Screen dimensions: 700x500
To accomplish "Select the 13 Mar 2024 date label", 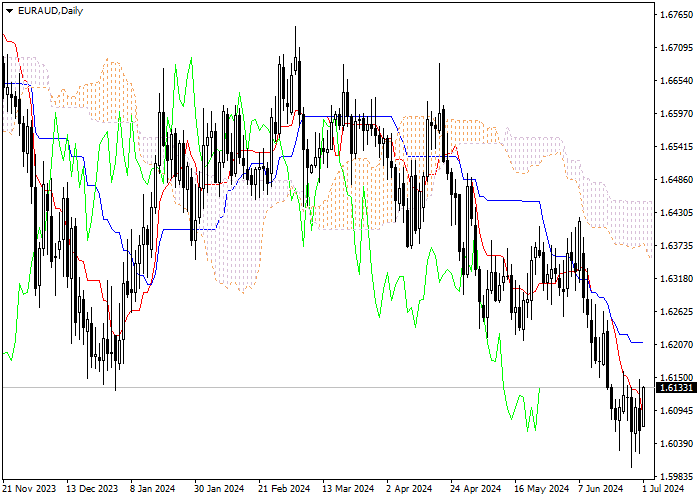I will click(348, 489).
